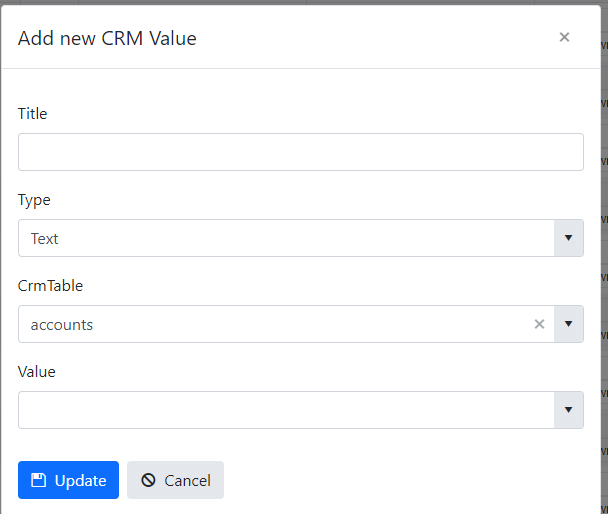Open the Type selector showing Text
This screenshot has height=514, width=608.
[x=286, y=238]
